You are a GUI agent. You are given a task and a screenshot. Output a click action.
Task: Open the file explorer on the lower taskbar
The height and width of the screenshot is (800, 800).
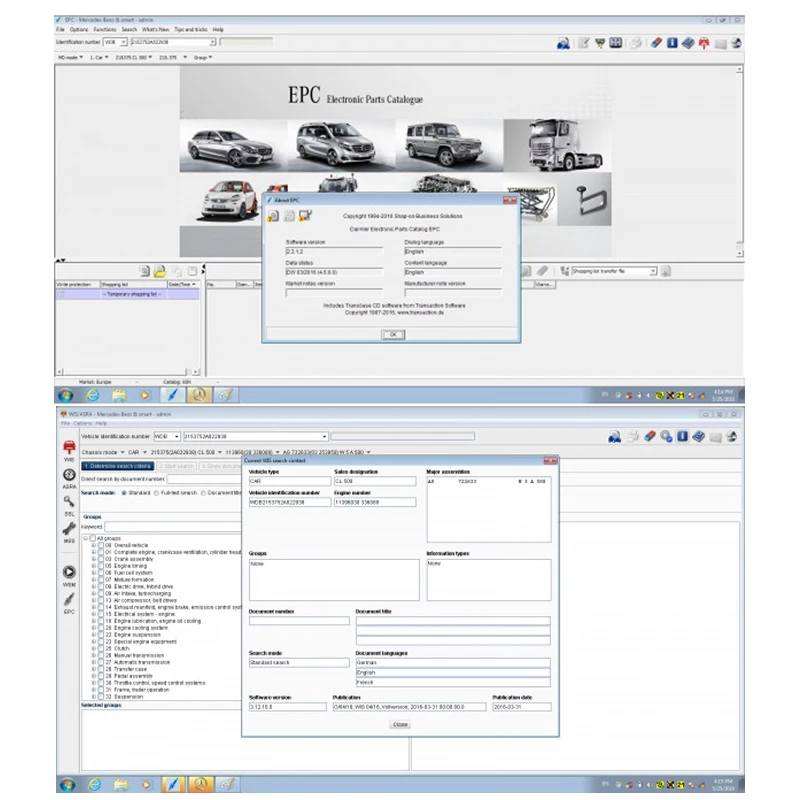tap(121, 784)
